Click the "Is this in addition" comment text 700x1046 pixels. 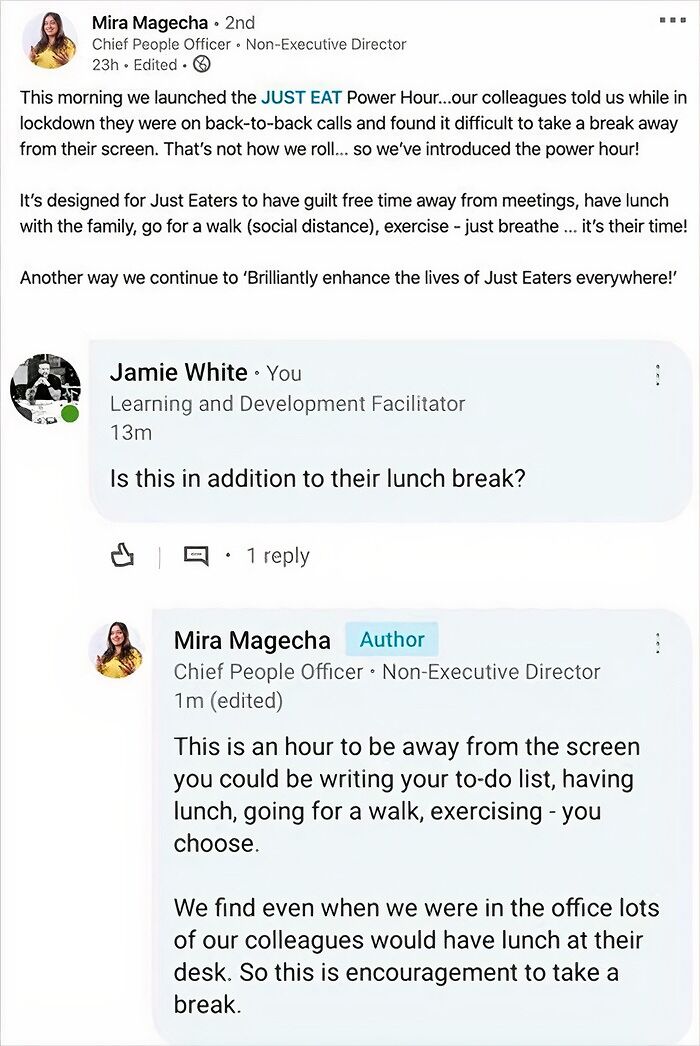click(317, 478)
